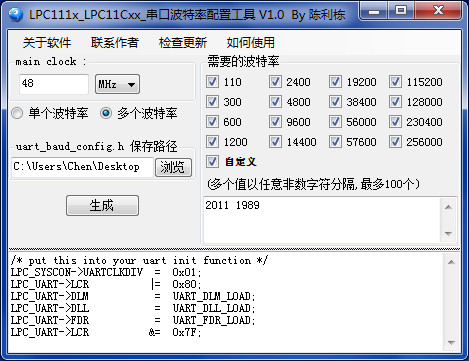Click the line LPC_UART->LCR |= 0x80
The width and height of the screenshot is (469, 361).
pos(106,284)
